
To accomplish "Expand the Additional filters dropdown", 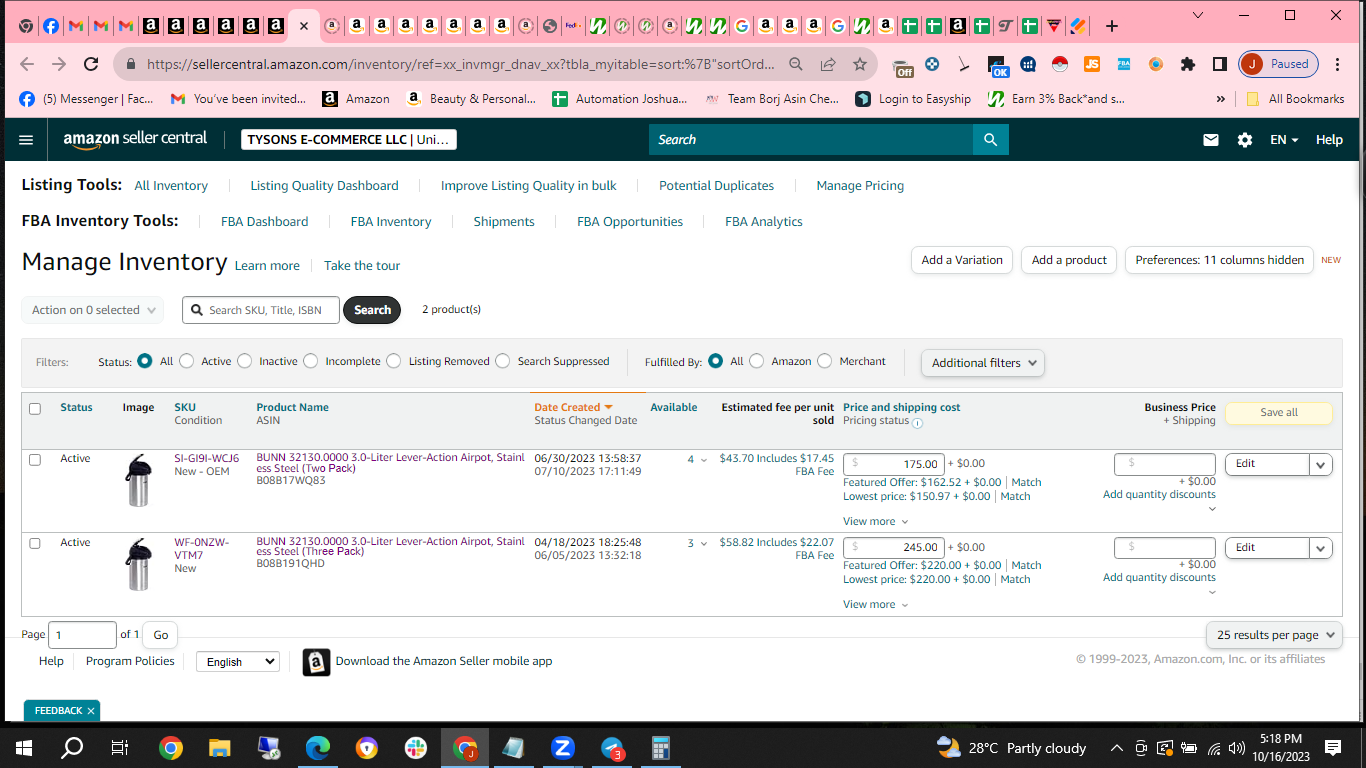I will click(983, 363).
